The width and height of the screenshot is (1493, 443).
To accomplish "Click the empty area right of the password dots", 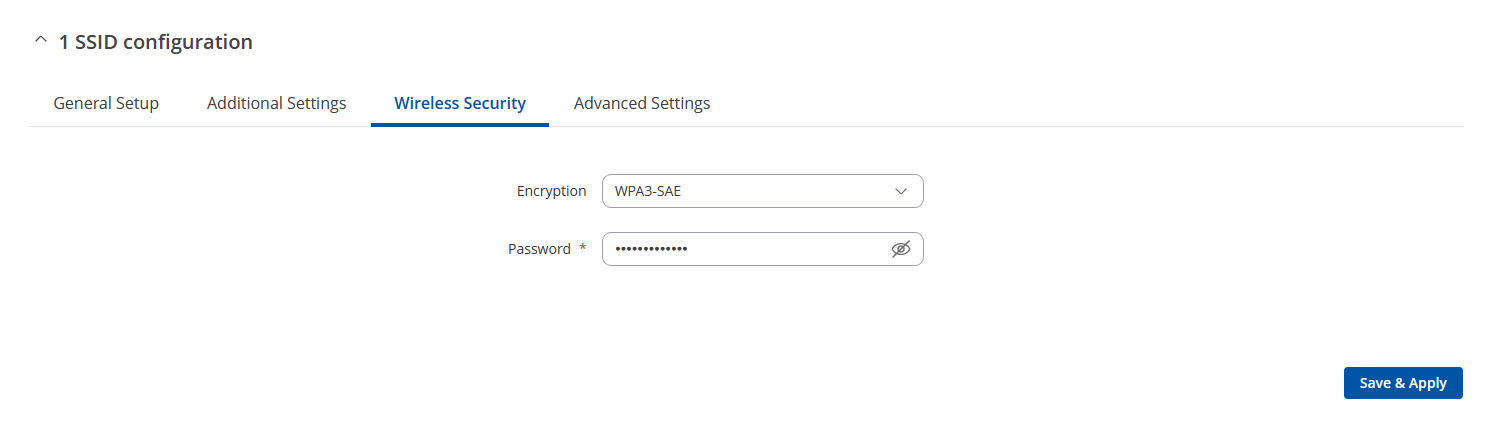I will tap(788, 249).
